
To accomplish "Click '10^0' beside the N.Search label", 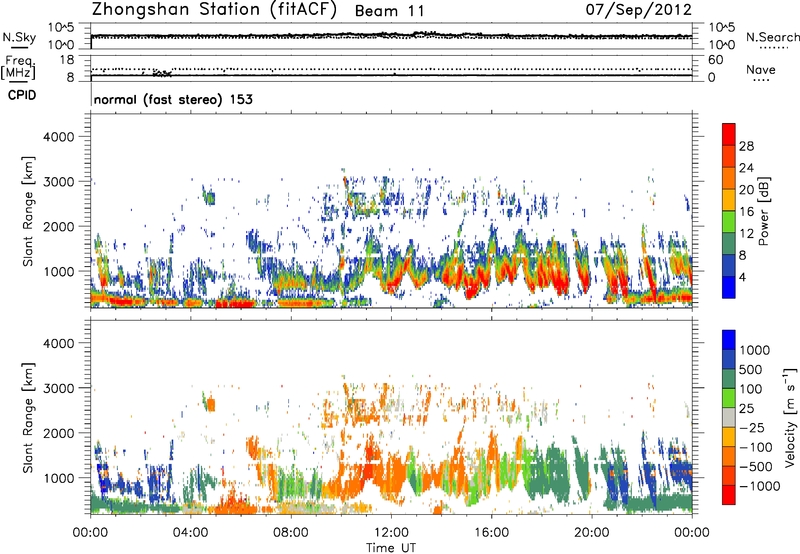I will 721,45.
